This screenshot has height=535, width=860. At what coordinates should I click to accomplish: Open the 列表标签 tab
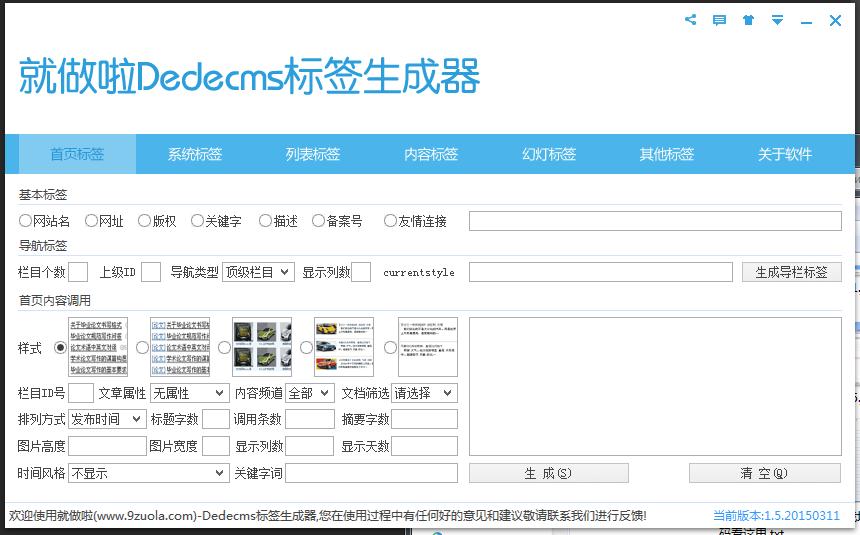(313, 154)
